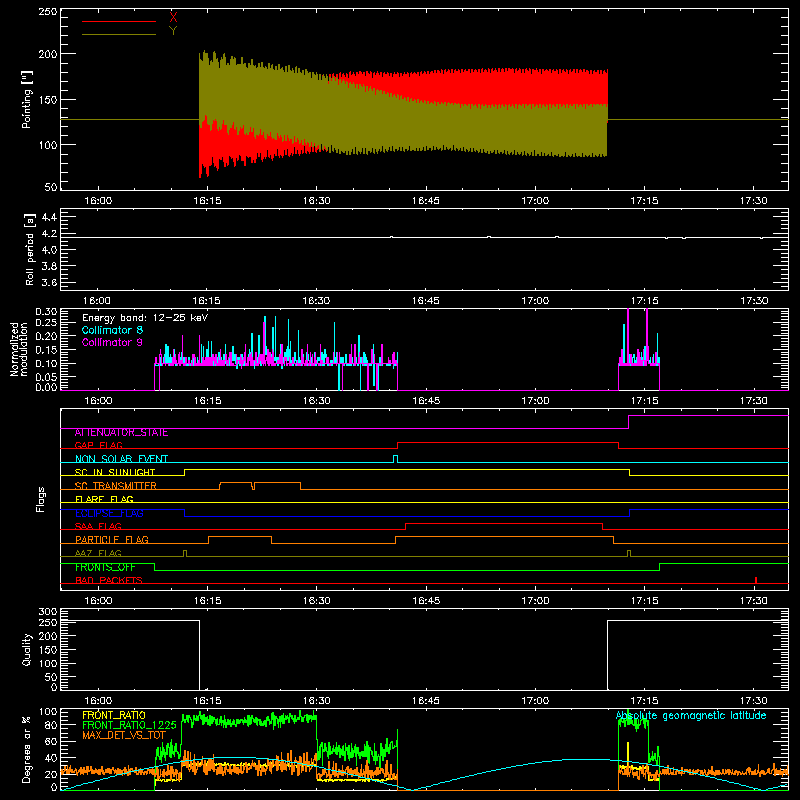Image resolution: width=800 pixels, height=800 pixels.
Task: Click the 'Flags' axis title
Action: coord(40,499)
